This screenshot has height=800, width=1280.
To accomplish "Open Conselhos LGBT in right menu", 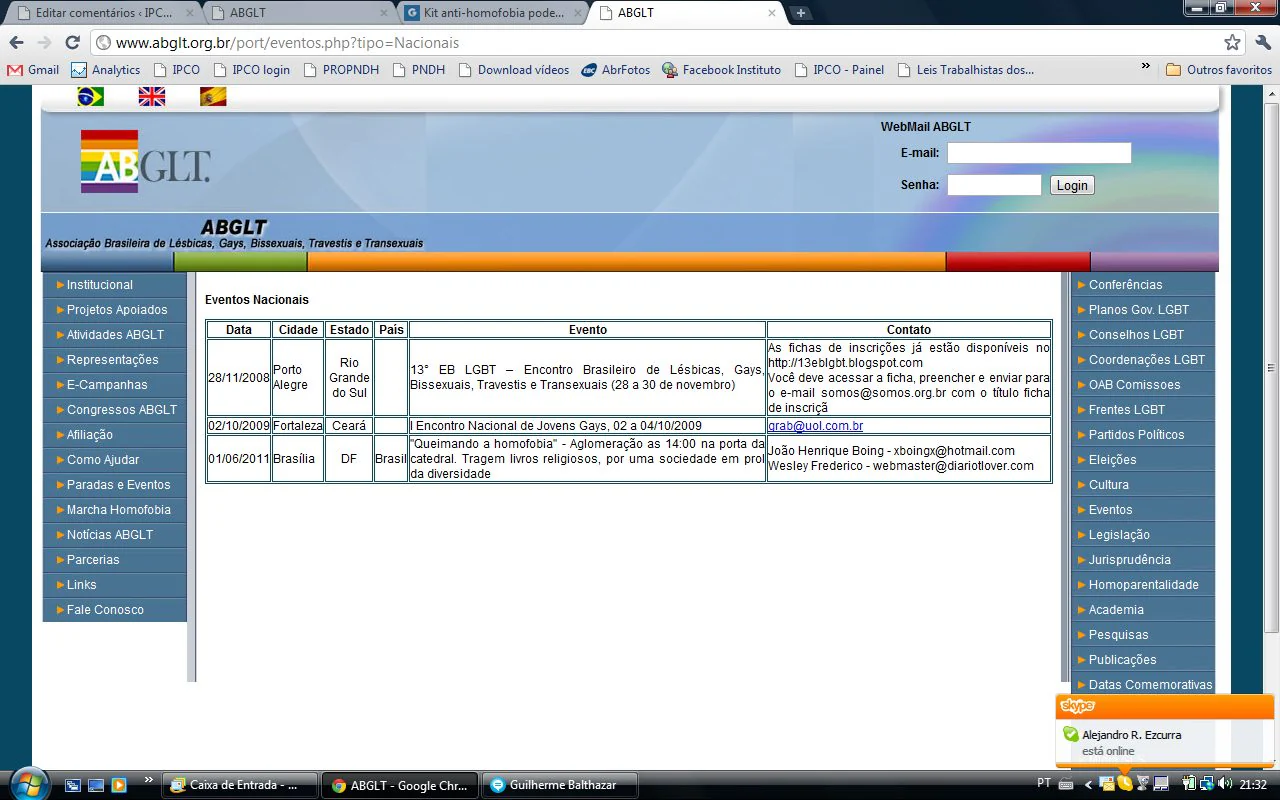I will coord(1143,335).
